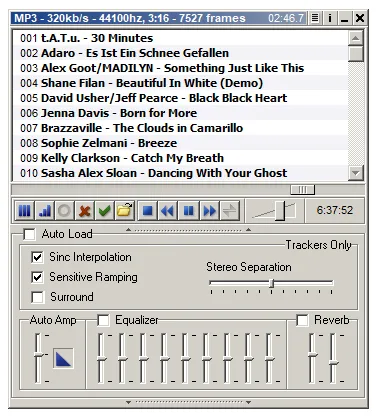Viewport: 378px width, 418px height.
Task: Click the grey circle record icon
Action: (64, 211)
